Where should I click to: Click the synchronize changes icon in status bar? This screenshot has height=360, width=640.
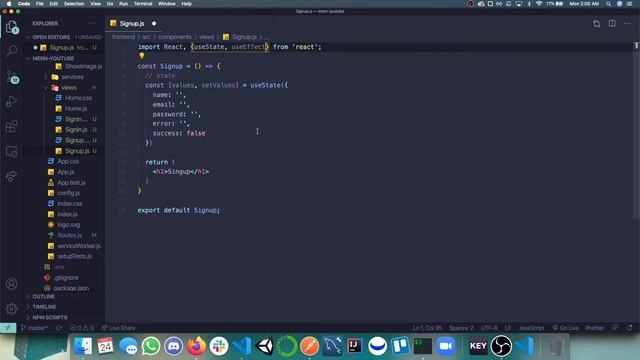pyautogui.click(x=59, y=328)
